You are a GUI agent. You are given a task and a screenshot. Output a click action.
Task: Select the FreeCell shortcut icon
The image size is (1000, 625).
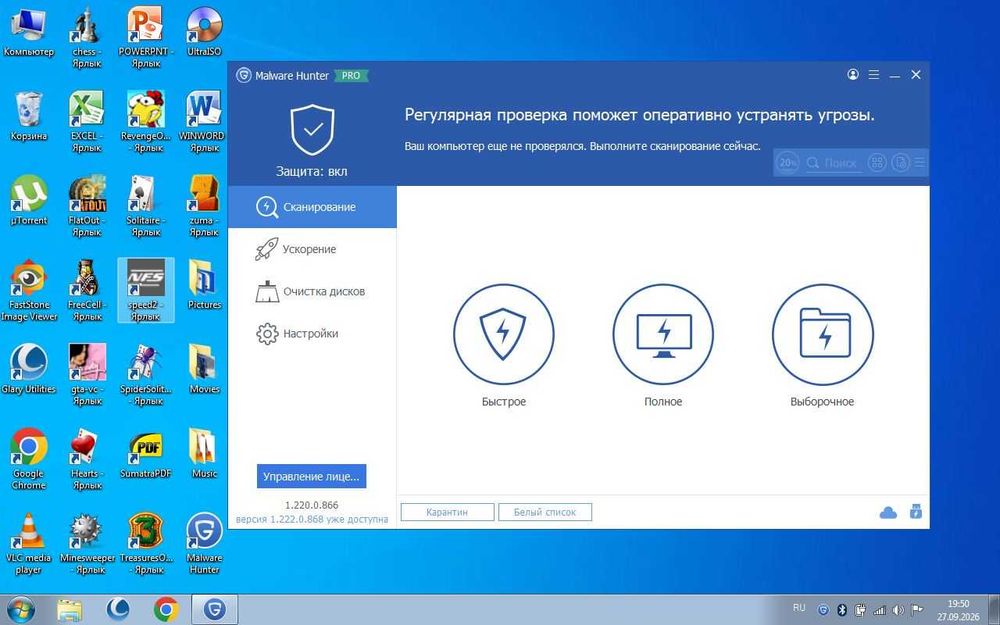[x=86, y=290]
